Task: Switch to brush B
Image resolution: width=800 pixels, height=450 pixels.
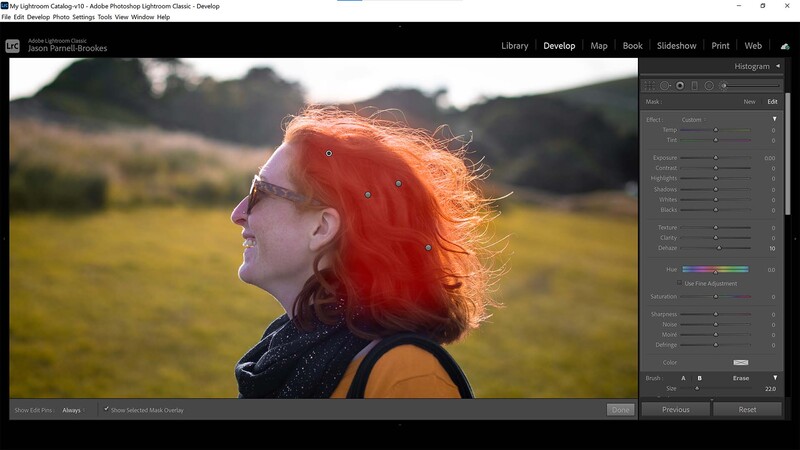Action: click(699, 378)
